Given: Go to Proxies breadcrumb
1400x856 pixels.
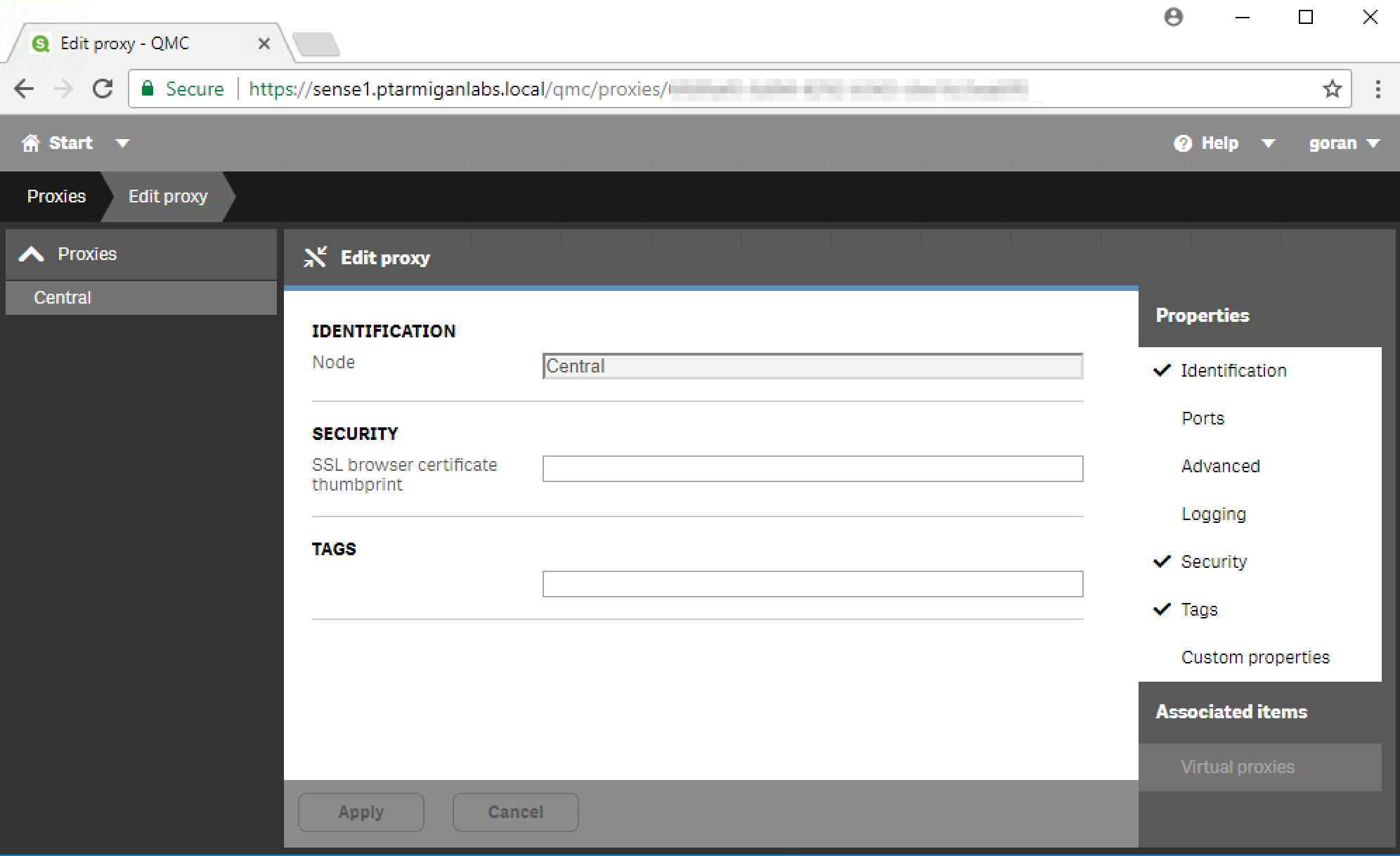Looking at the screenshot, I should (x=56, y=196).
